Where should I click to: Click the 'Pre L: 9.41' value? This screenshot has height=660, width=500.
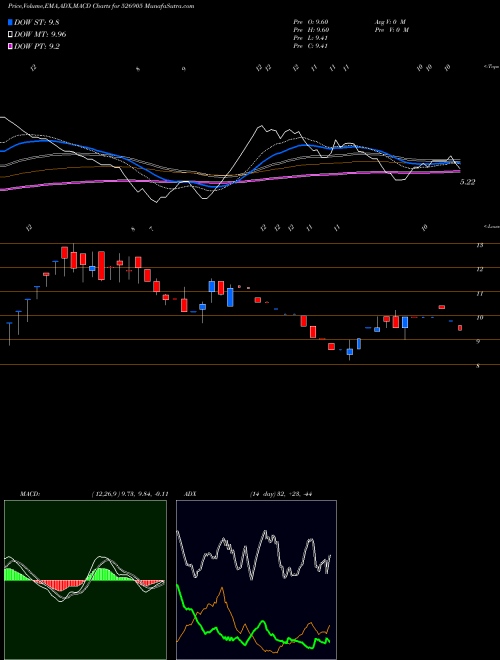tap(311, 38)
